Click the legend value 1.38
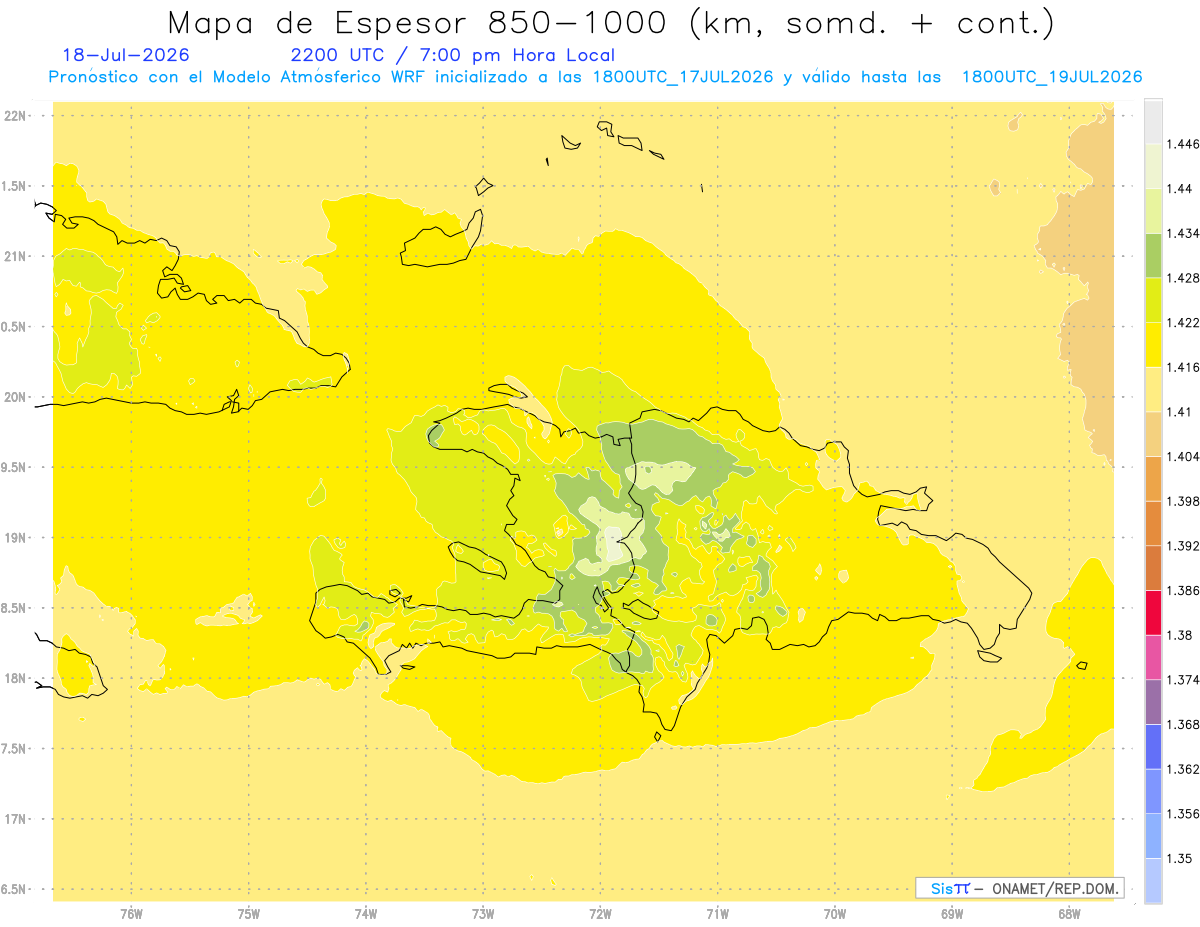The image size is (1200, 927). (x=1180, y=635)
